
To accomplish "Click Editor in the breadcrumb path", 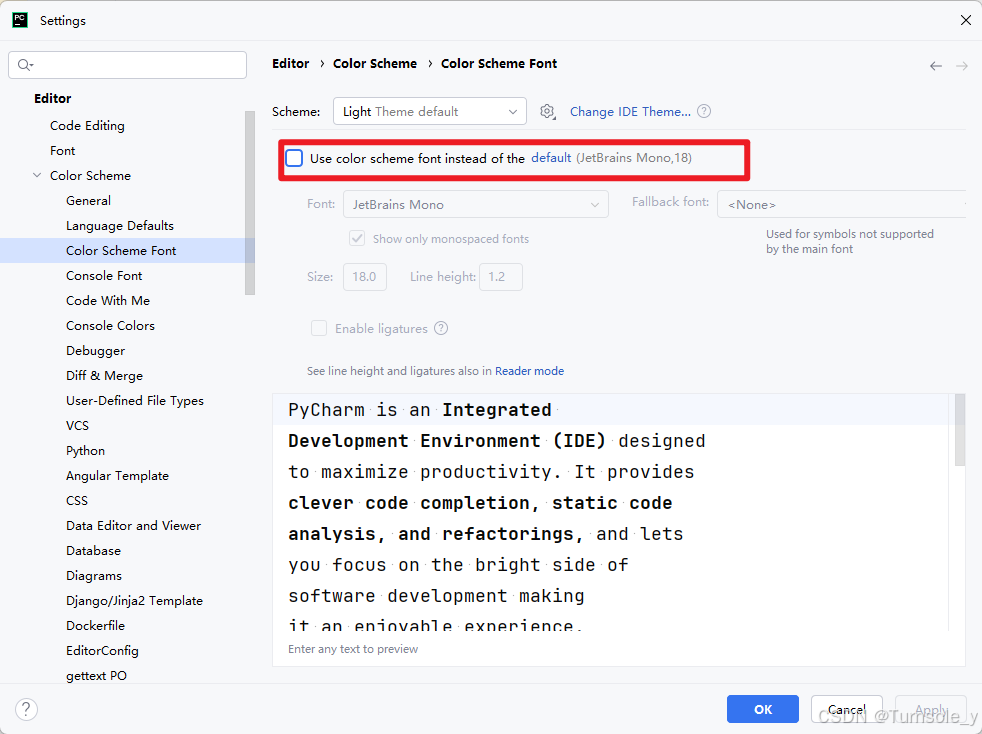I will 291,63.
